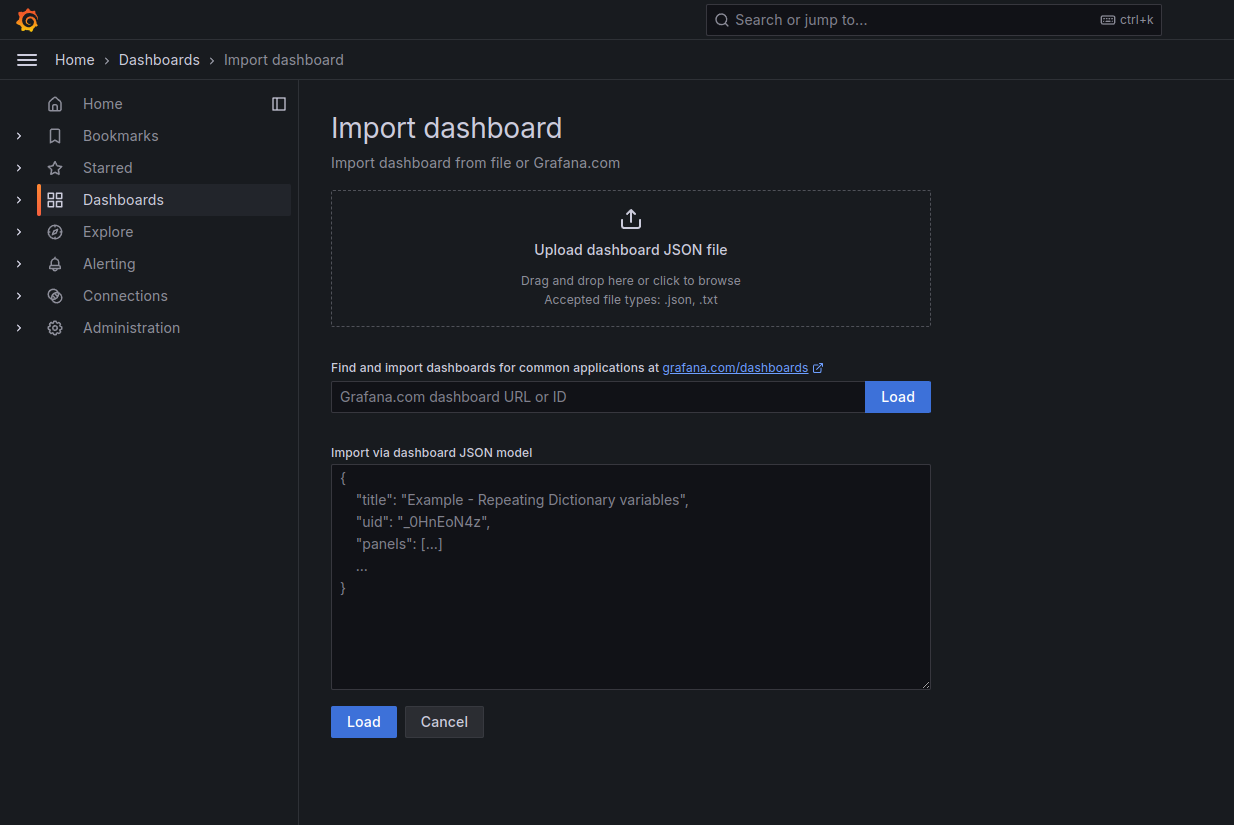Click the Grafana logo icon
1234x825 pixels.
pos(28,20)
